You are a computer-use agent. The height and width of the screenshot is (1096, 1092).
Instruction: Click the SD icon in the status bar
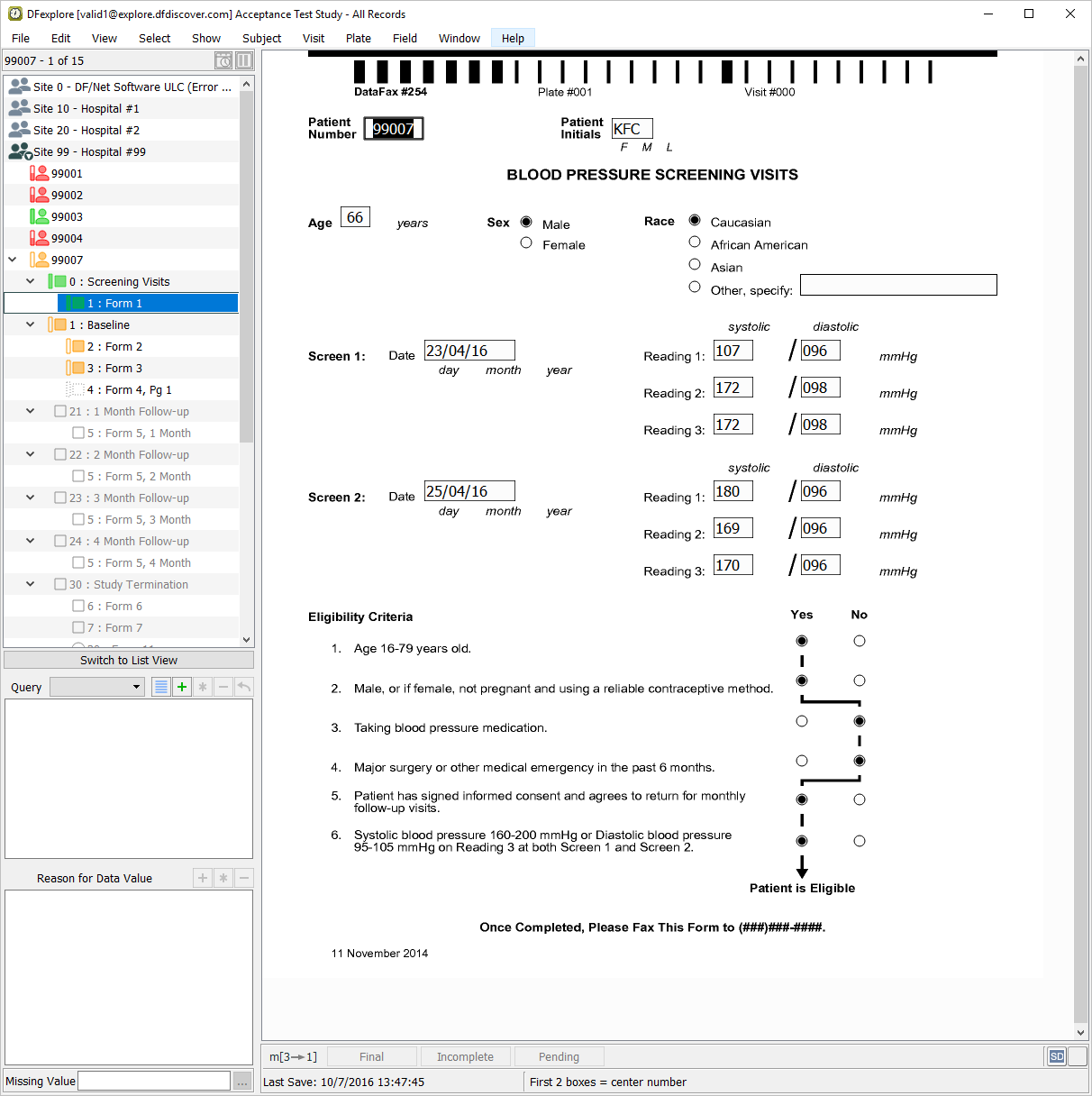1056,1056
